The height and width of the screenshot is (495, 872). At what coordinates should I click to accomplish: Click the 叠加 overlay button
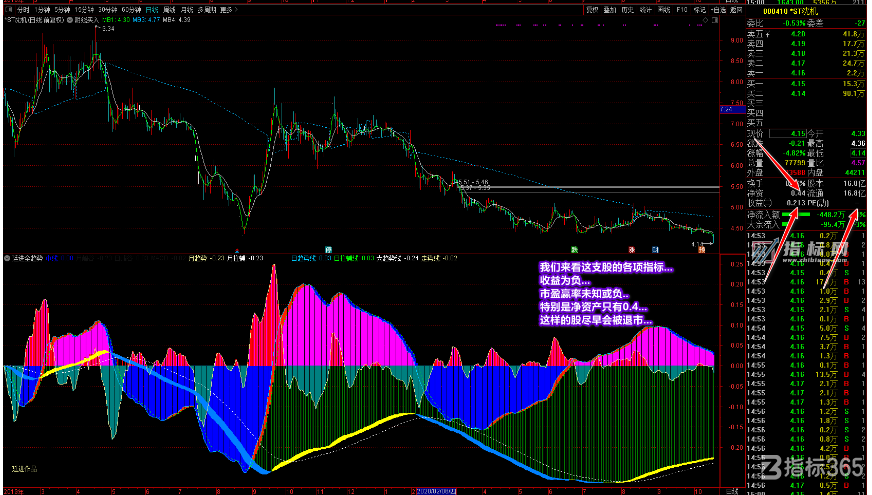610,10
